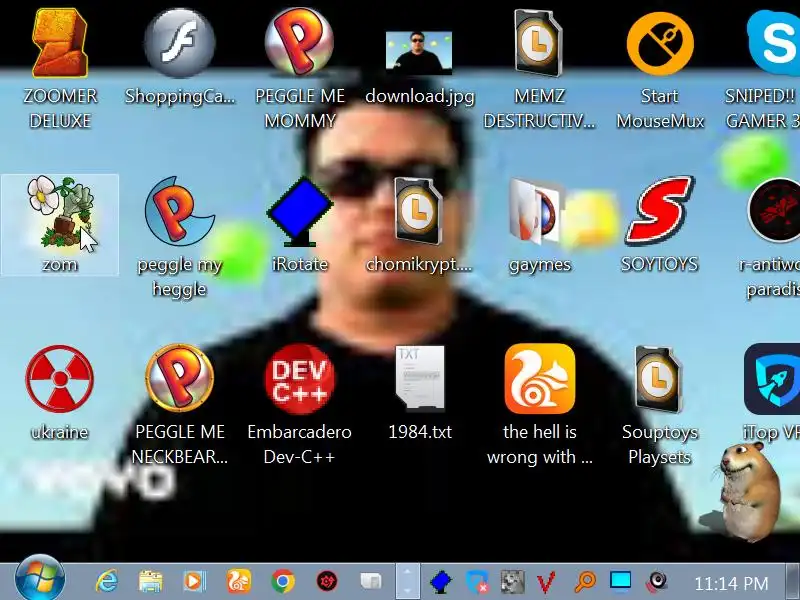Click the webcam speaker tray icon
Image resolution: width=800 pixels, height=600 pixels.
657,582
